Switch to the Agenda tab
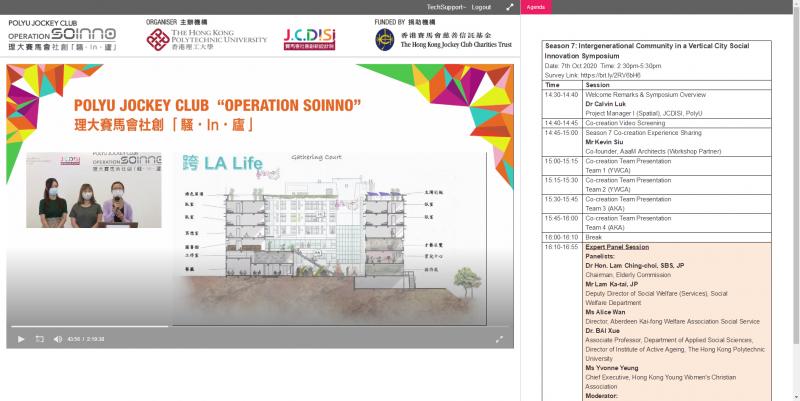800x401 pixels. point(536,7)
